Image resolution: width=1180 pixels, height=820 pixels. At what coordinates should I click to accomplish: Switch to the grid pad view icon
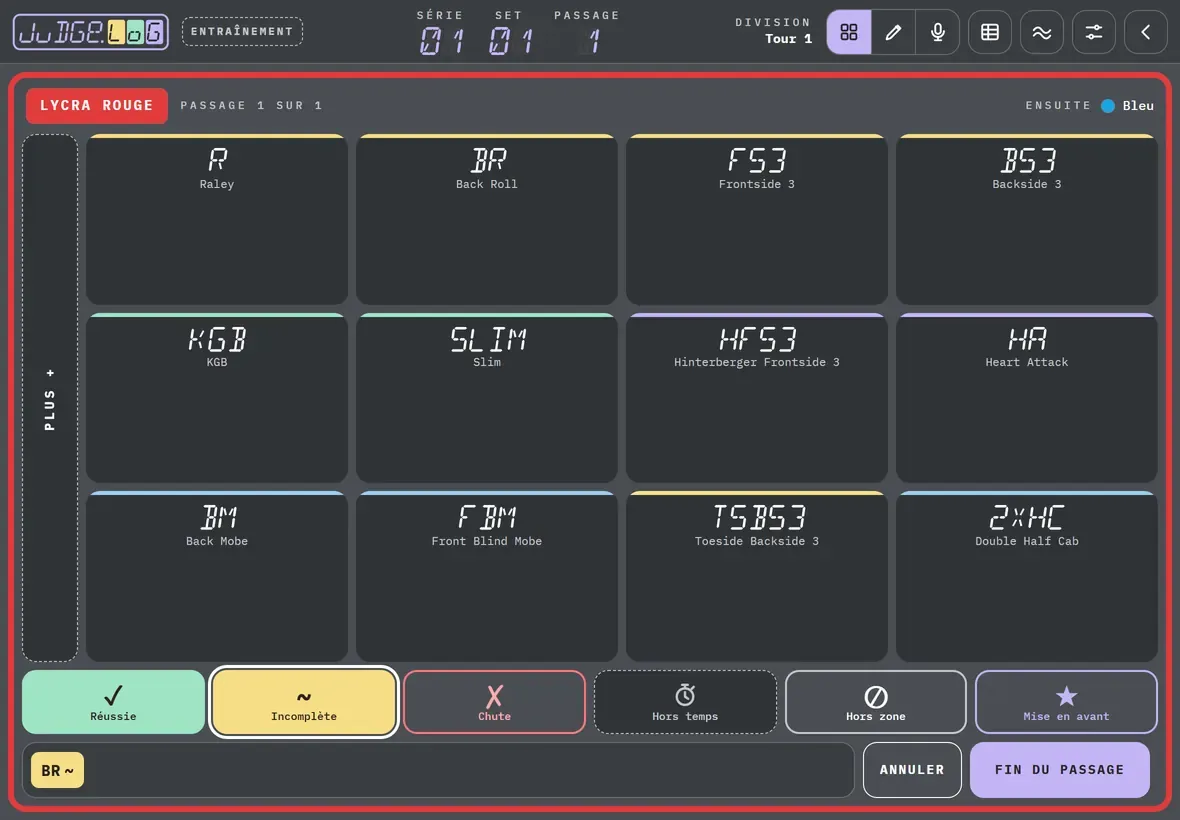849,32
